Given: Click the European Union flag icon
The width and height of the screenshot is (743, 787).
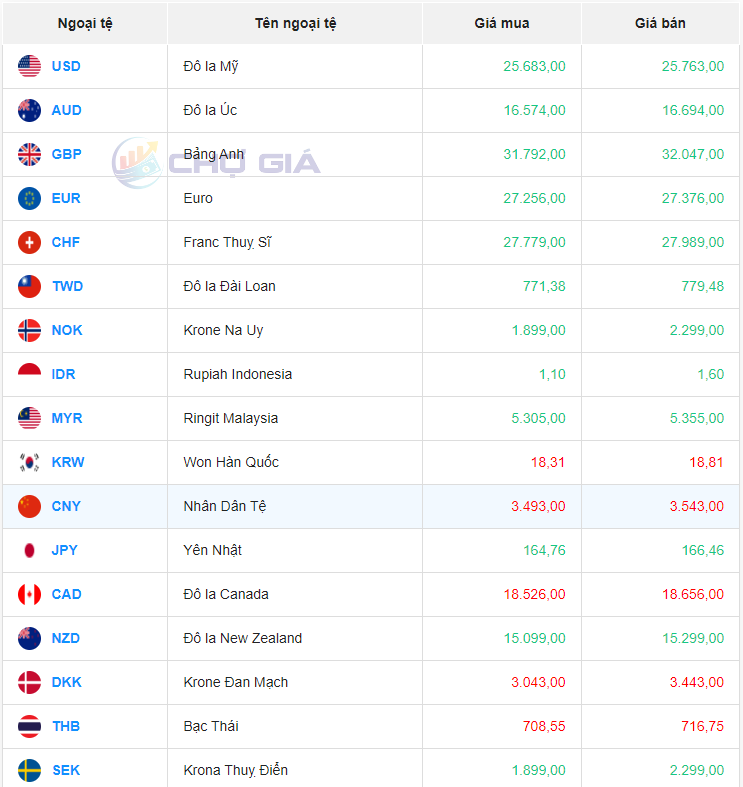Looking at the screenshot, I should point(29,198).
